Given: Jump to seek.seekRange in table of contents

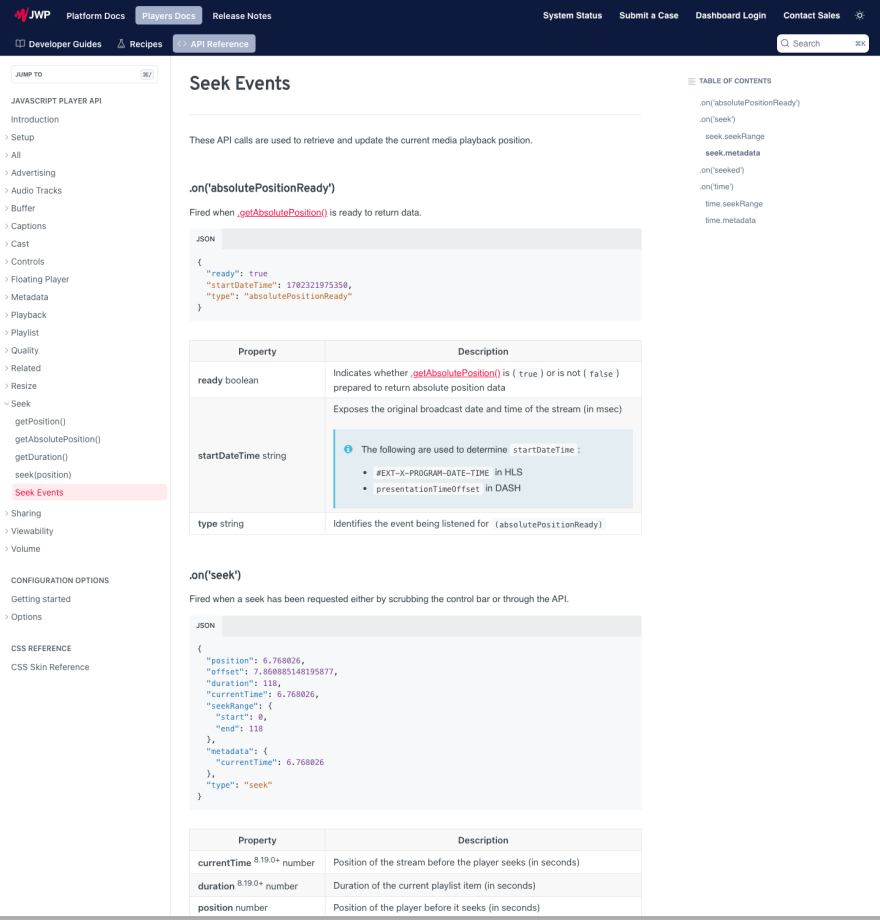Looking at the screenshot, I should [734, 136].
